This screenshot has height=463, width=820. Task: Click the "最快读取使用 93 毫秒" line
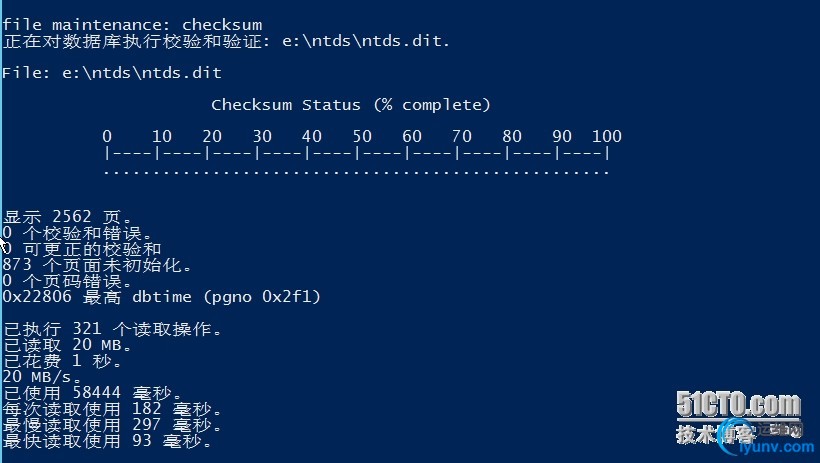click(108, 441)
